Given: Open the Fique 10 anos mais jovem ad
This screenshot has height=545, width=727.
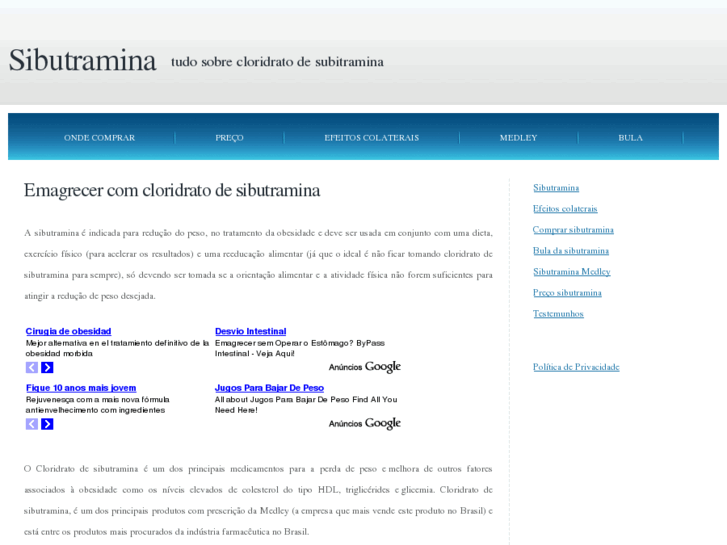Looking at the screenshot, I should 81,388.
